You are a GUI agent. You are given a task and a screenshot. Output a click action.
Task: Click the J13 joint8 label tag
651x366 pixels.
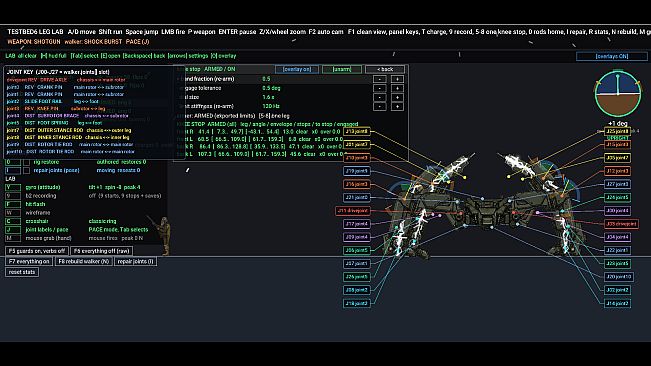pos(357,132)
